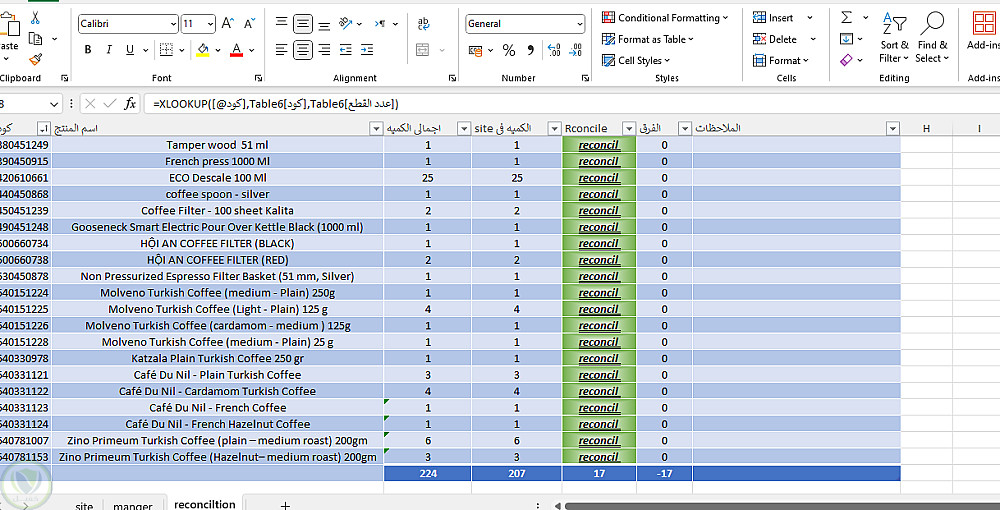Screen dimensions: 1000x510
Task: Open the Format as Table menu
Action: click(x=648, y=39)
